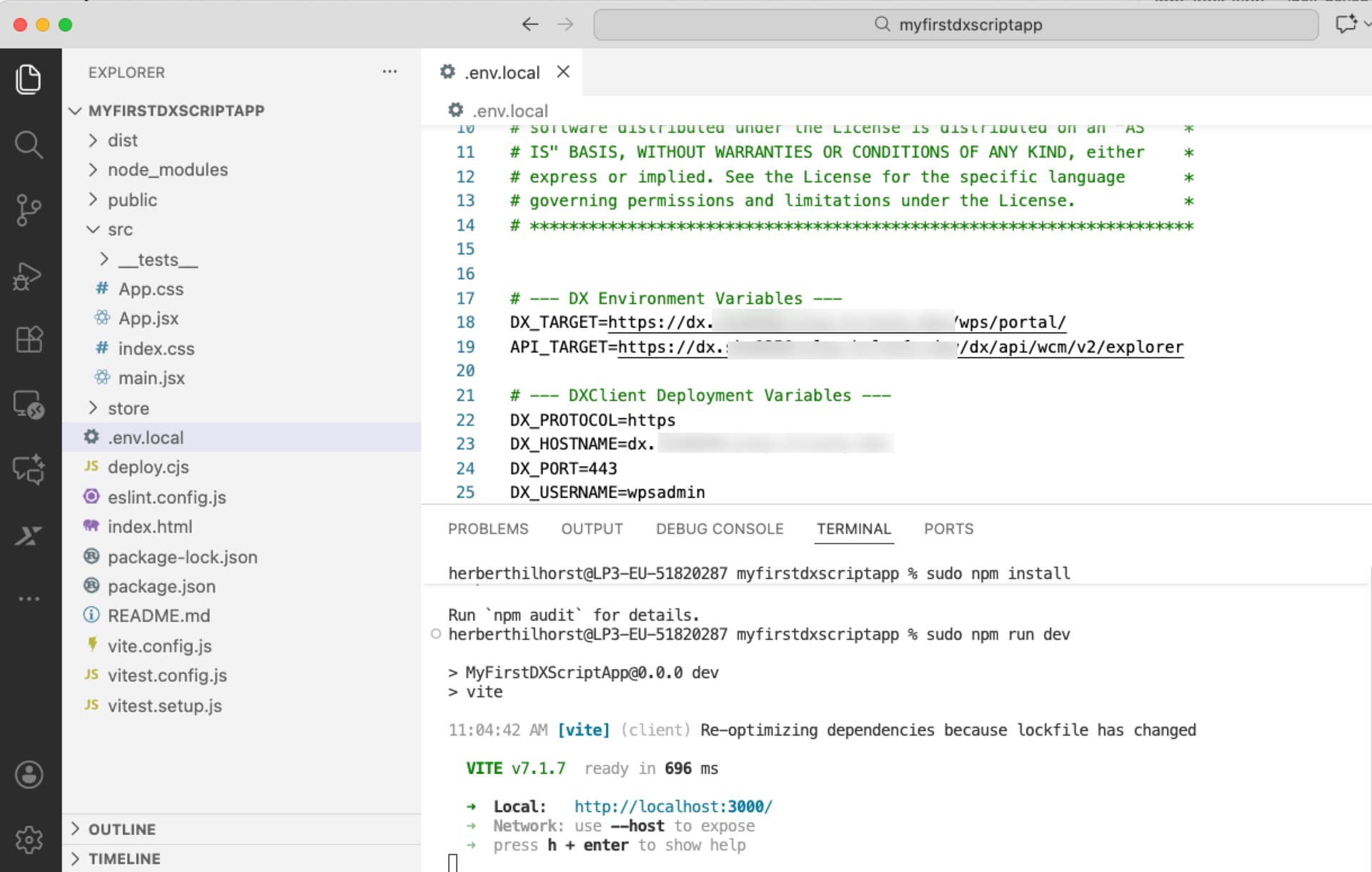Open the Chat icon in the activity bar

(x=29, y=470)
